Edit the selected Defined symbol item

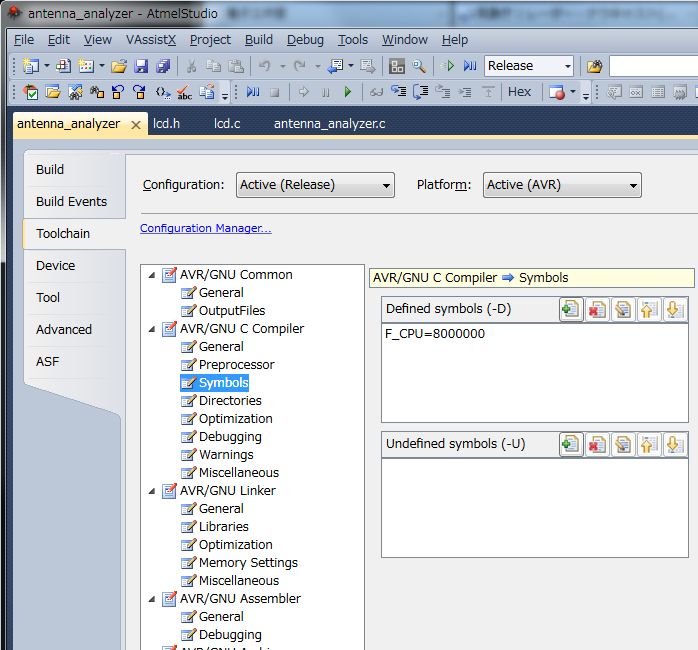click(623, 309)
